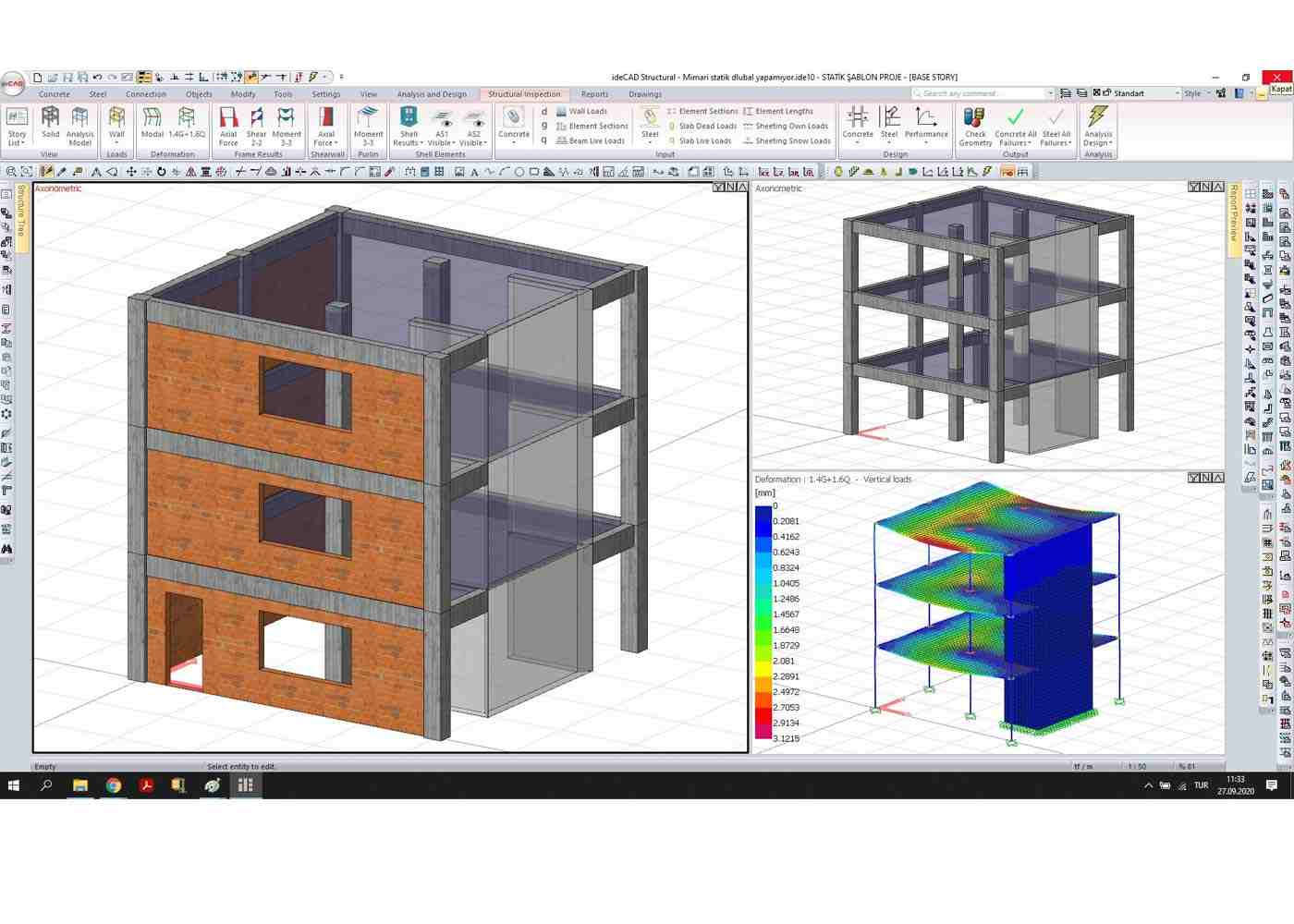Screen dimensions: 1294x924
Task: Select the Drawings tab
Action: (x=645, y=94)
